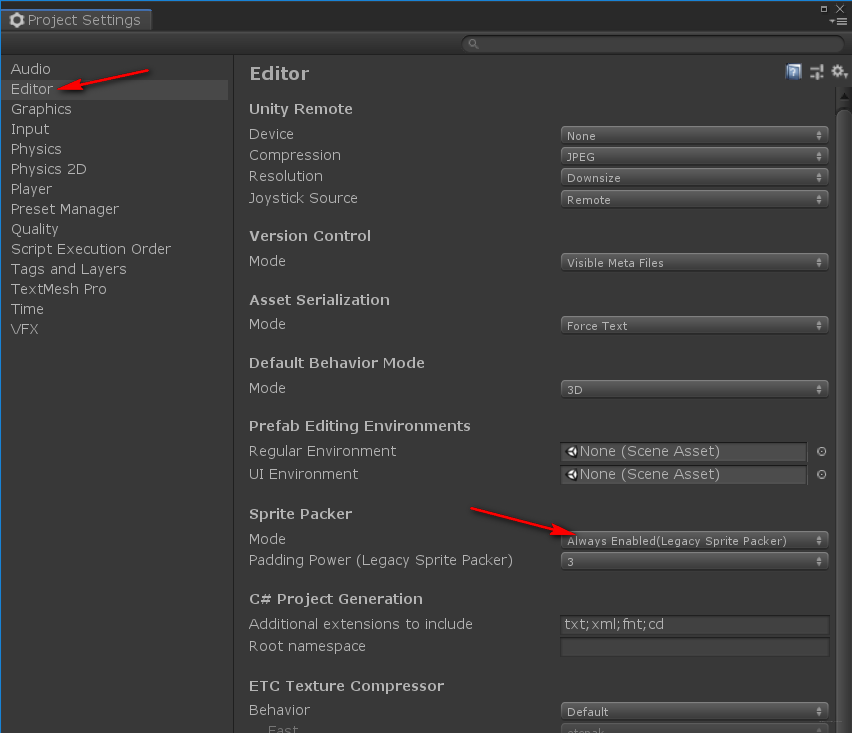Open the Joystick Source Remote dropdown

click(x=694, y=199)
